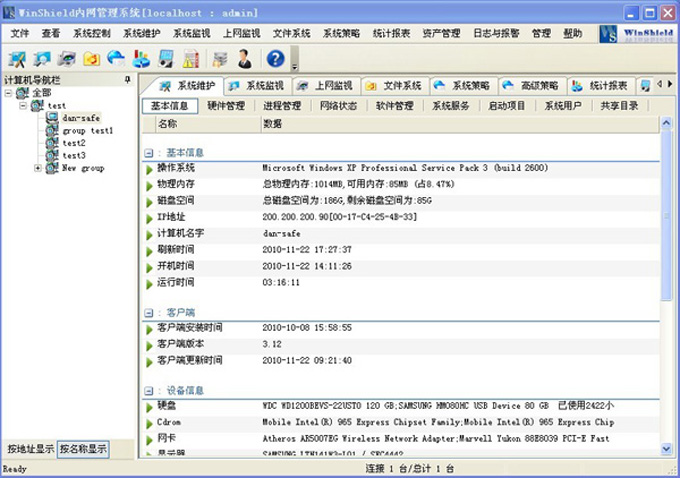Click the Statistics Report bar-chart toolbar icon
The height and width of the screenshot is (478, 680).
[x=141, y=59]
